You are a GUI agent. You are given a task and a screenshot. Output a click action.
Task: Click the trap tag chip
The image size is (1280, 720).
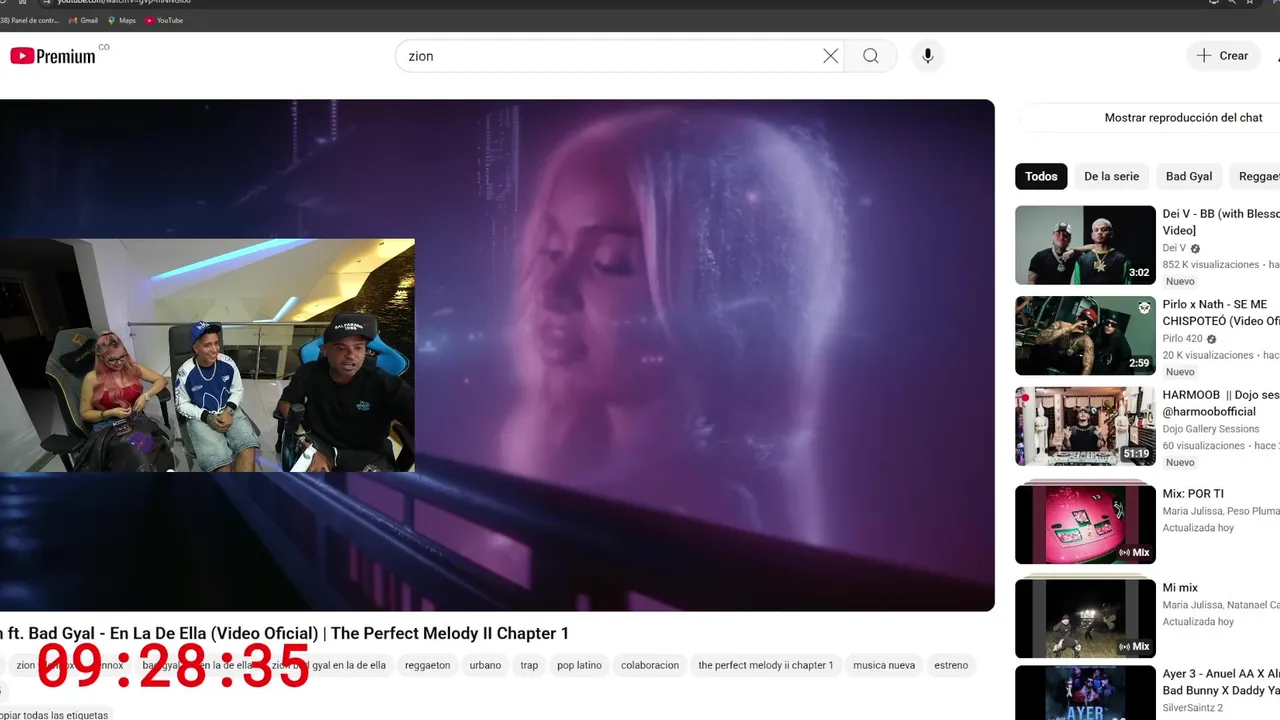[x=529, y=665]
